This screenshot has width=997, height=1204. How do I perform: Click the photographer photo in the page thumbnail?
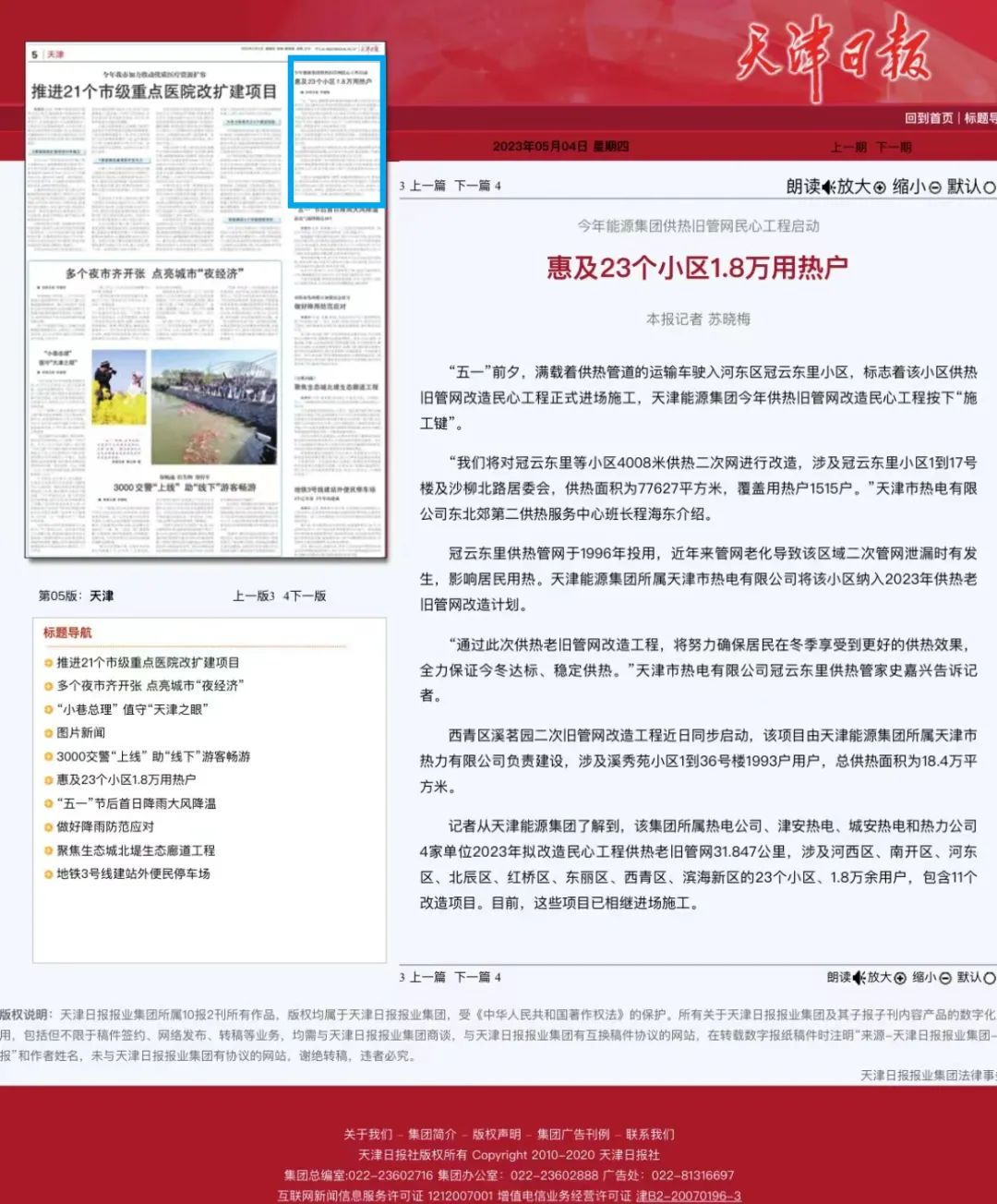pyautogui.click(x=118, y=387)
